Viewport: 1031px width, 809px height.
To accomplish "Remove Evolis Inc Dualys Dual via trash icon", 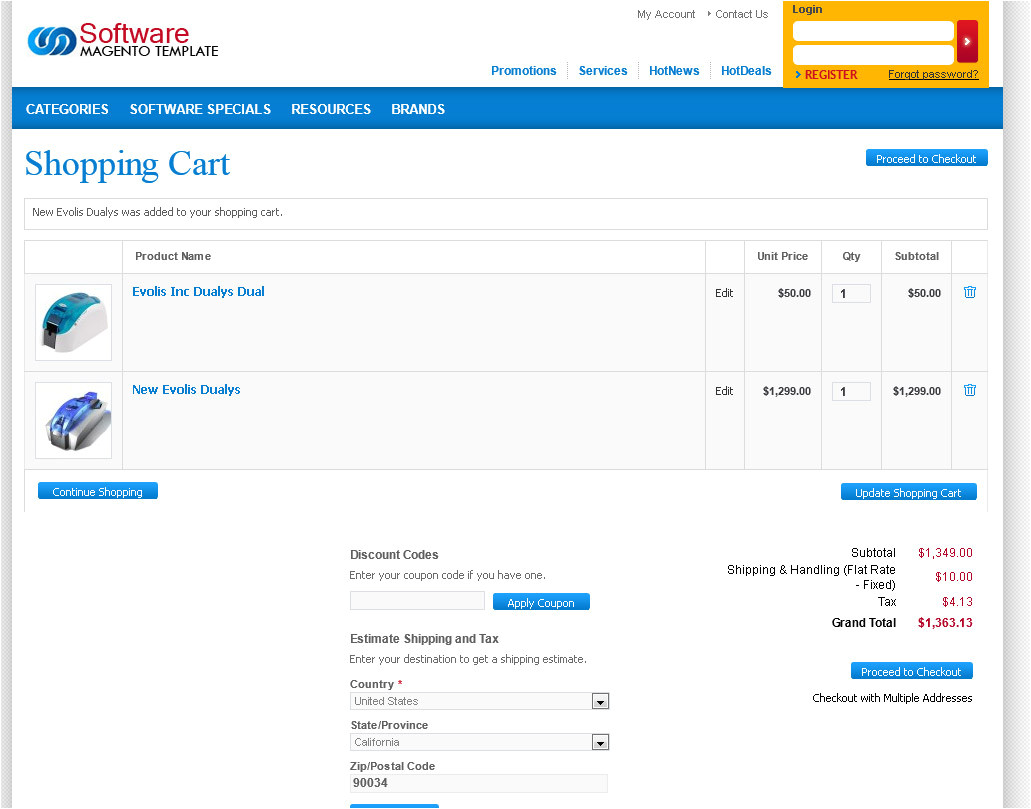I will (x=970, y=292).
